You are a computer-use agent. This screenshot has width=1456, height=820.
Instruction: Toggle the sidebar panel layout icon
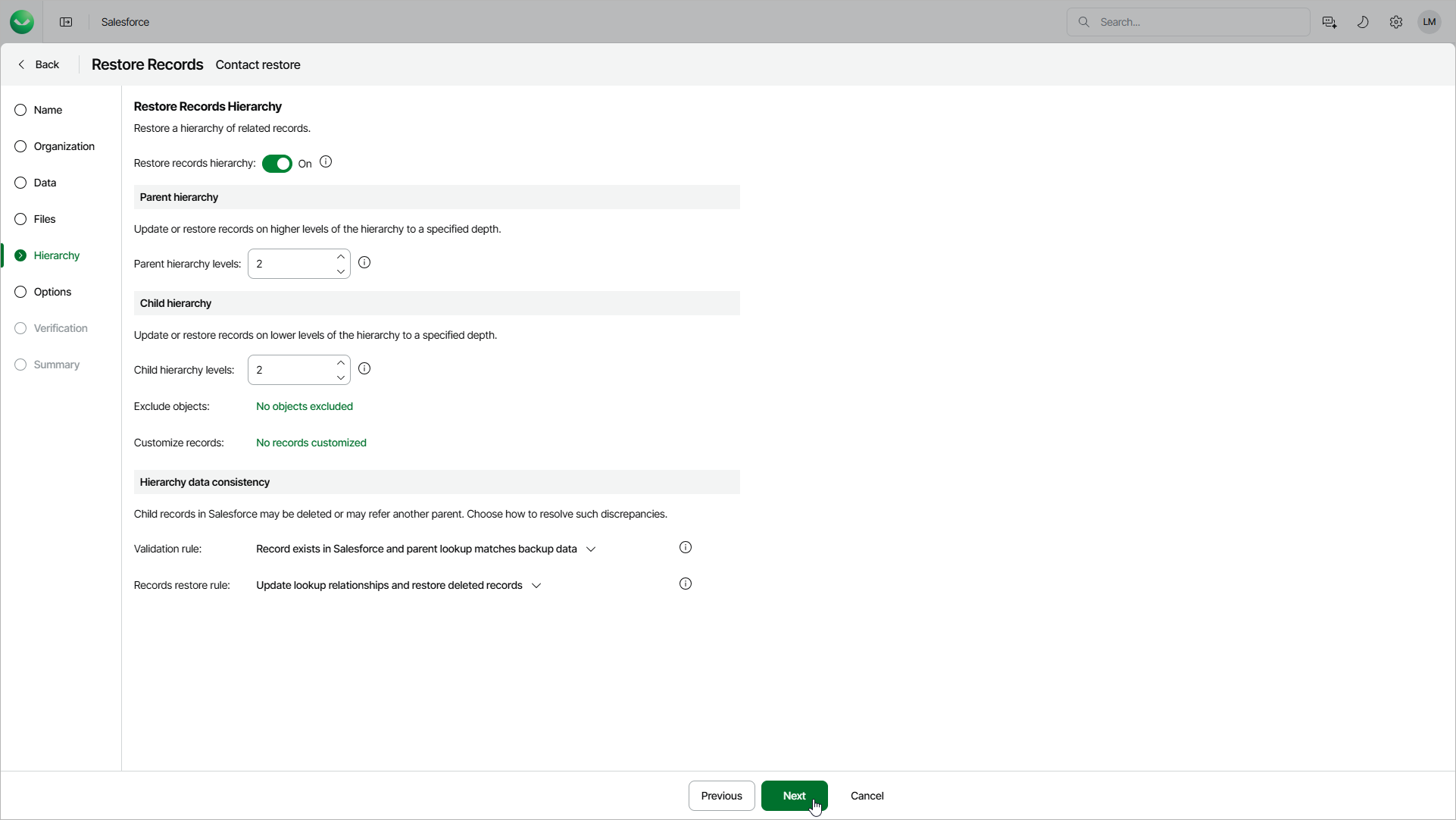click(66, 22)
